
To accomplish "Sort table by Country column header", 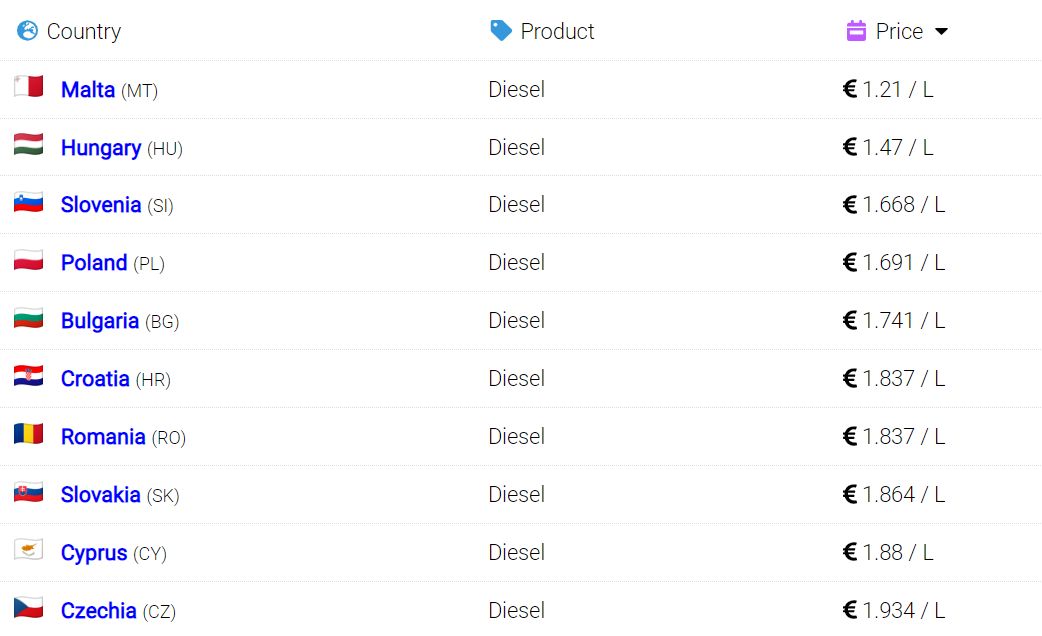I will tap(84, 31).
